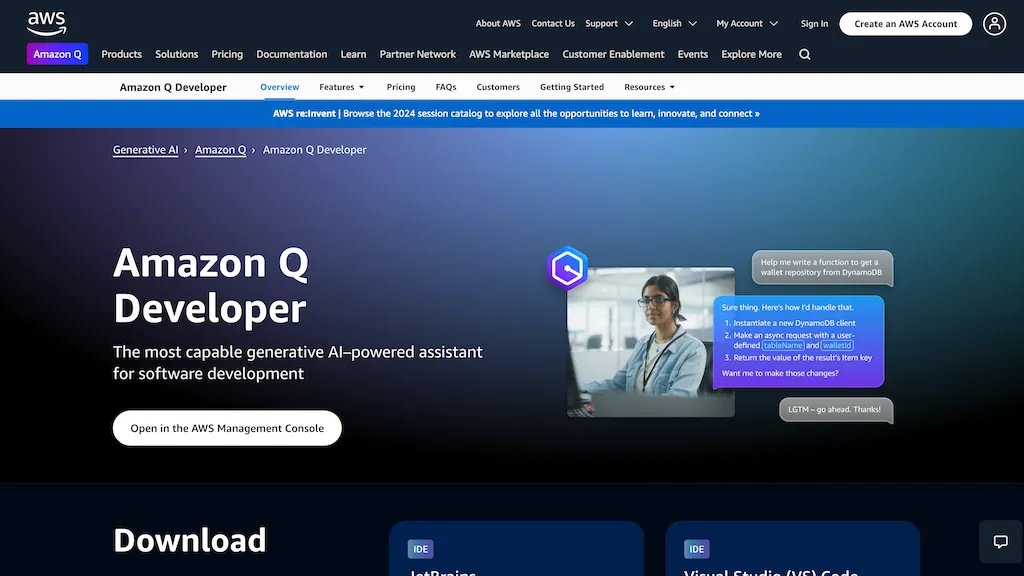Click the IDE badge on Visual Studio card
Viewport: 1024px width, 576px height.
pos(697,549)
